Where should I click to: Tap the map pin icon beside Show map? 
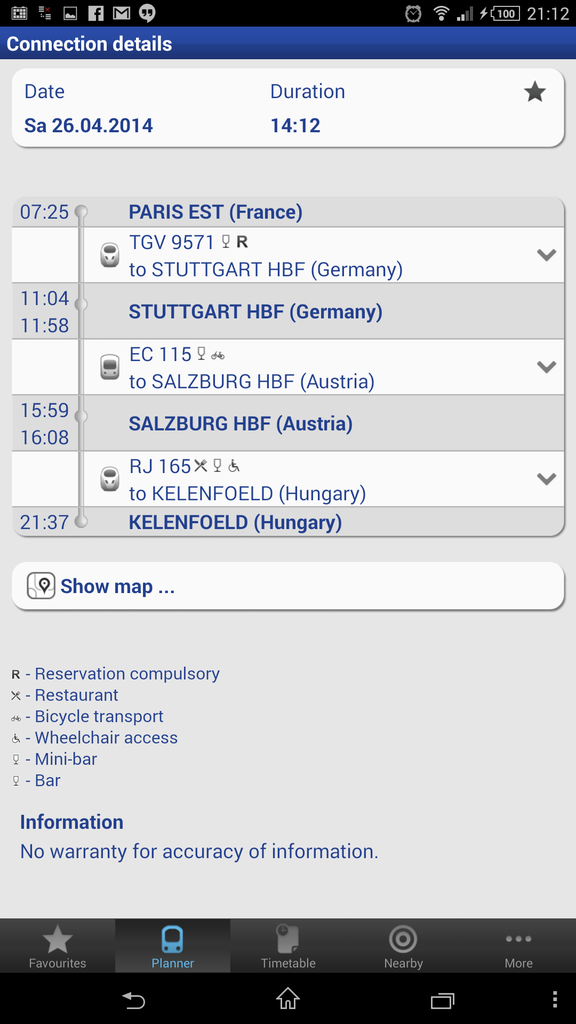[x=40, y=586]
